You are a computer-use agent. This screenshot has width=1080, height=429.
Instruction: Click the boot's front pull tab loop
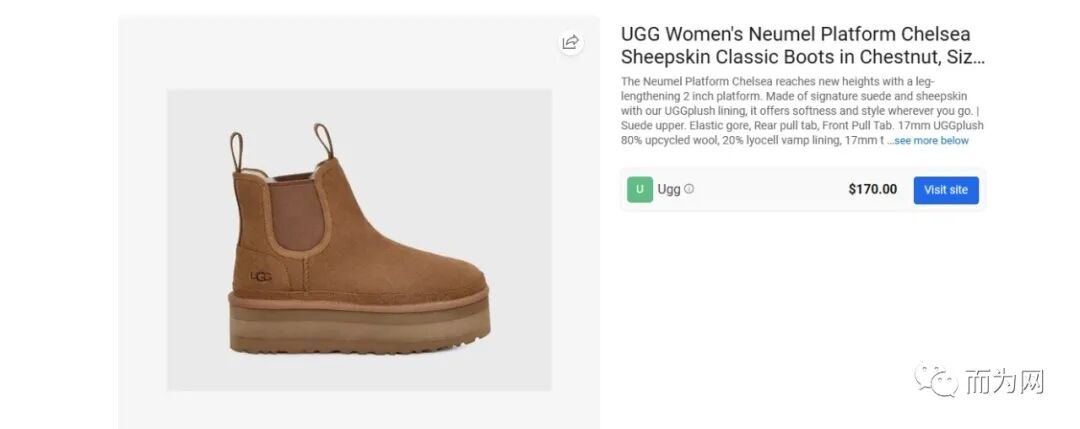pos(324,142)
